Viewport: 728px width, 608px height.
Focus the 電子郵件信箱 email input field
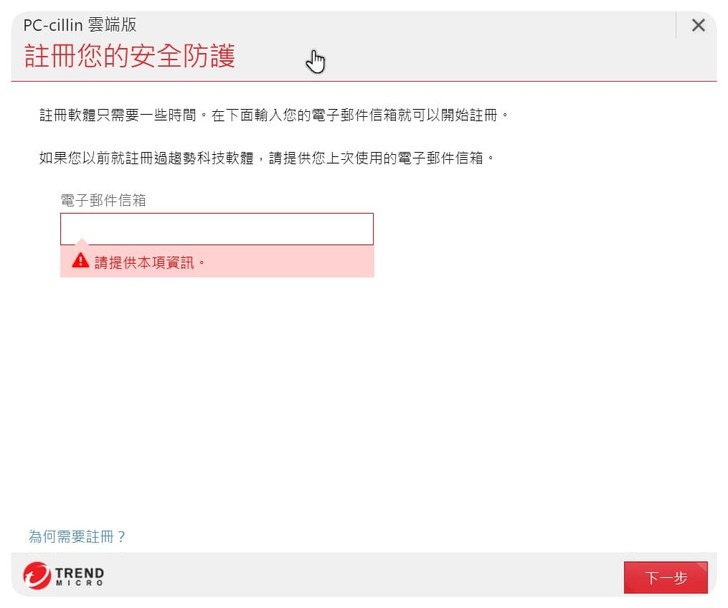click(216, 229)
